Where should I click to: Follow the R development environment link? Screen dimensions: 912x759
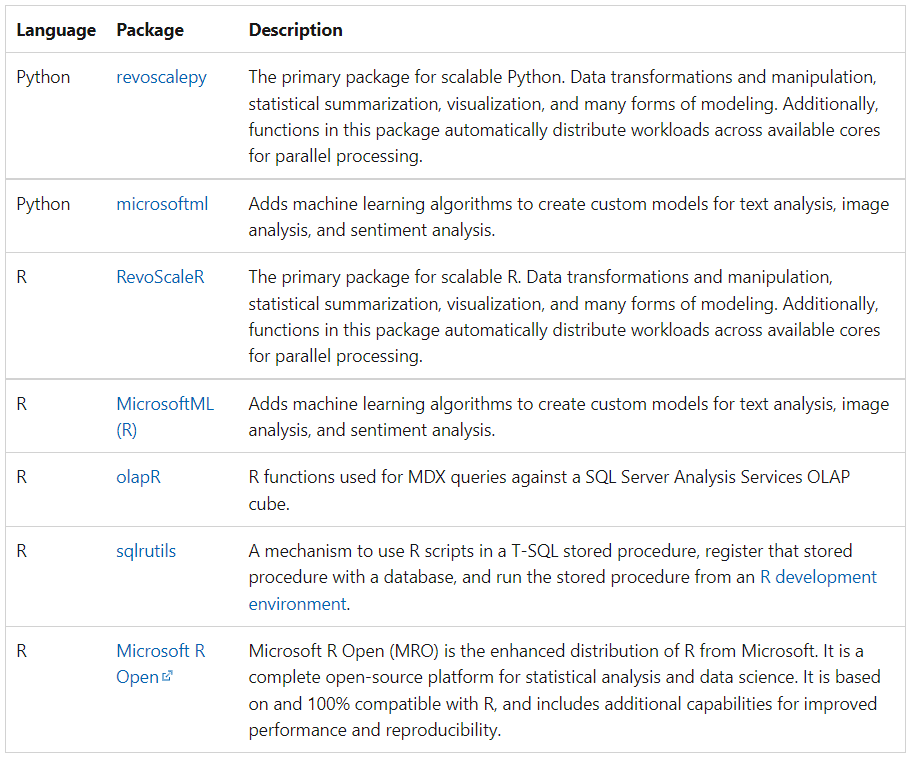coord(818,577)
